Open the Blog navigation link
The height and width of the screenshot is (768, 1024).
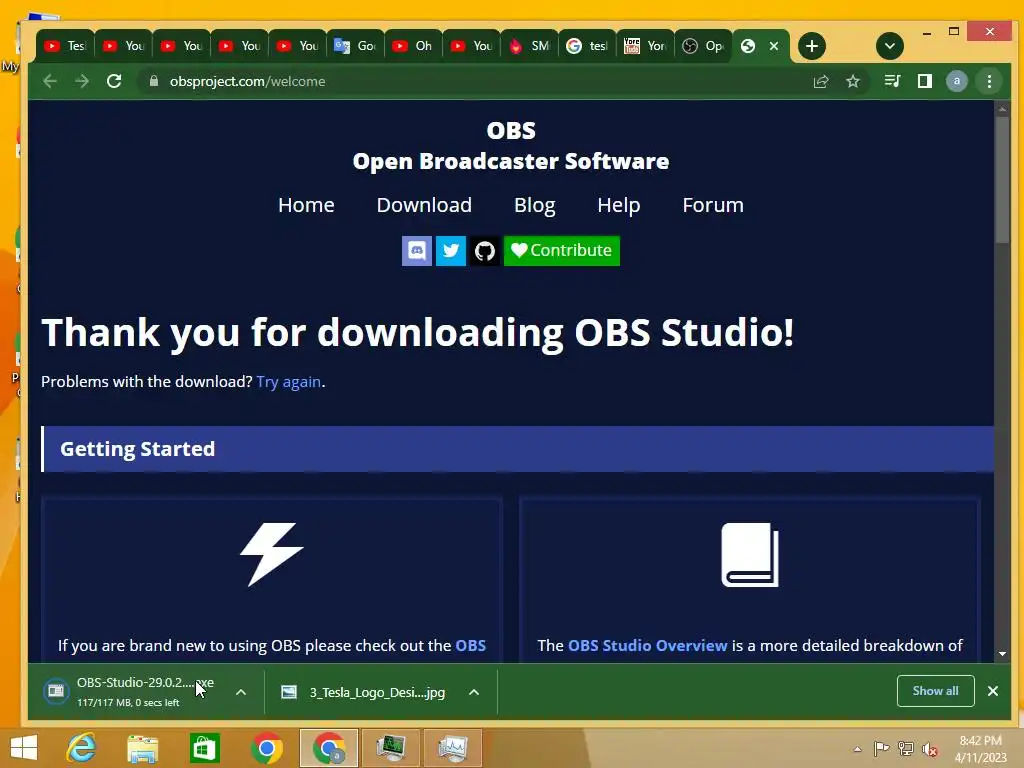pyautogui.click(x=535, y=205)
